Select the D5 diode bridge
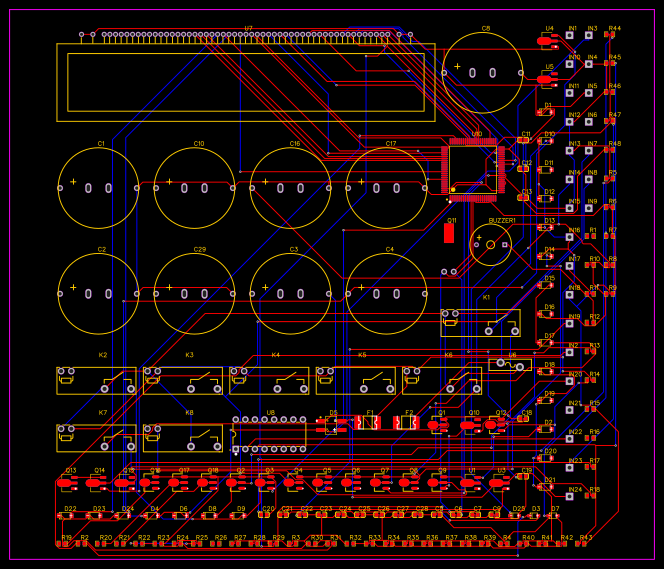Viewport: 664px width, 569px height. tap(331, 425)
